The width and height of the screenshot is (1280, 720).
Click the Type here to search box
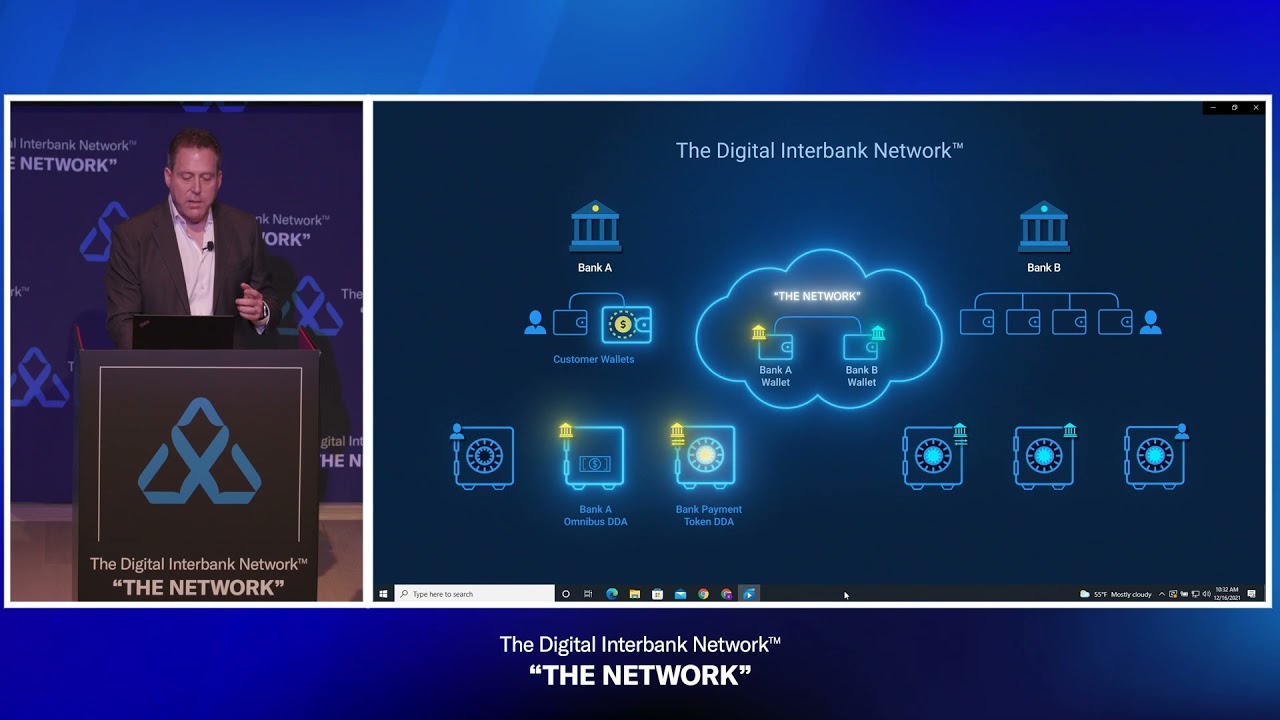pyautogui.click(x=474, y=594)
